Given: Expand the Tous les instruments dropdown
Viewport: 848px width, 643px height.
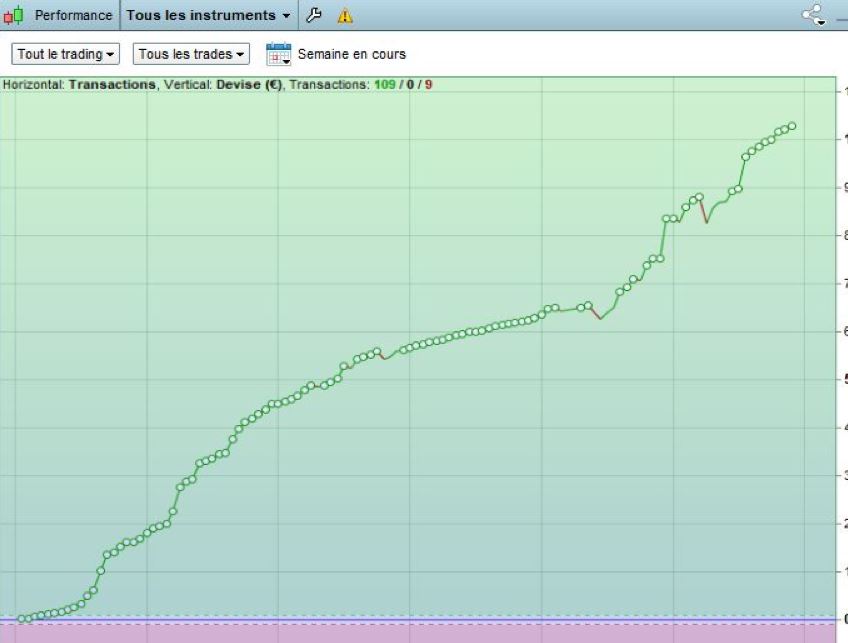Looking at the screenshot, I should click(209, 15).
